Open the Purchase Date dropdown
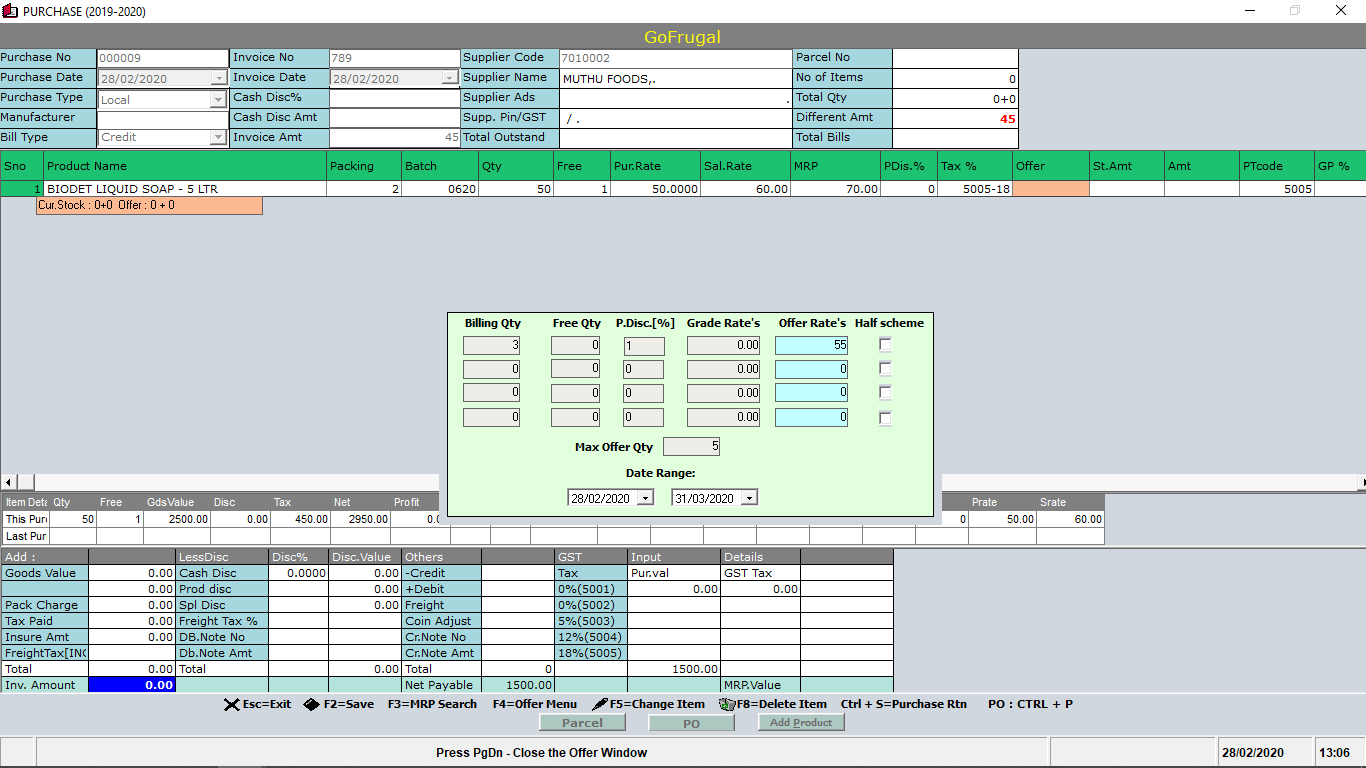 pos(219,78)
